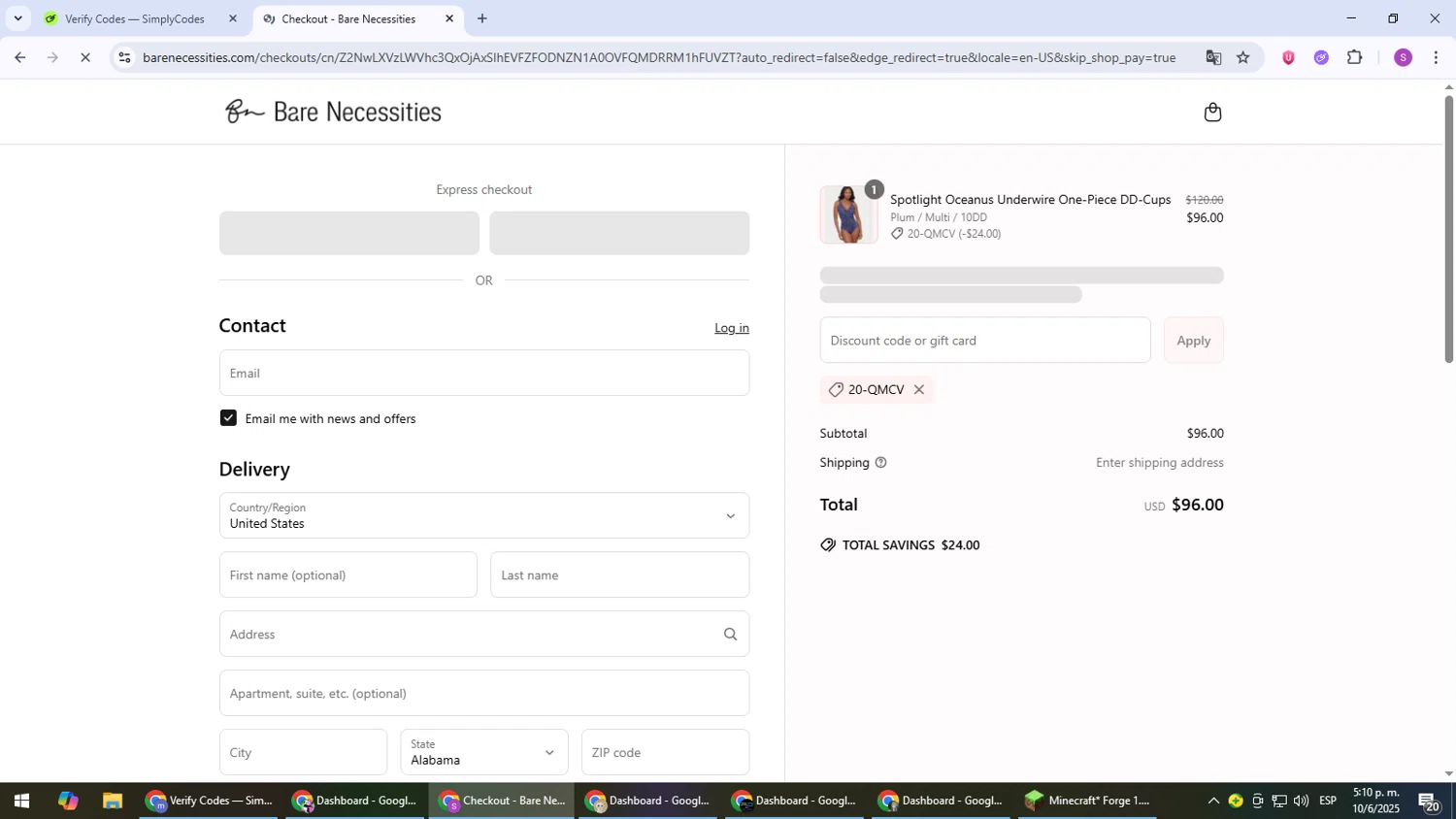Viewport: 1456px width, 819px height.
Task: Close the Checkout Bare Necessities tab
Action: (x=449, y=18)
